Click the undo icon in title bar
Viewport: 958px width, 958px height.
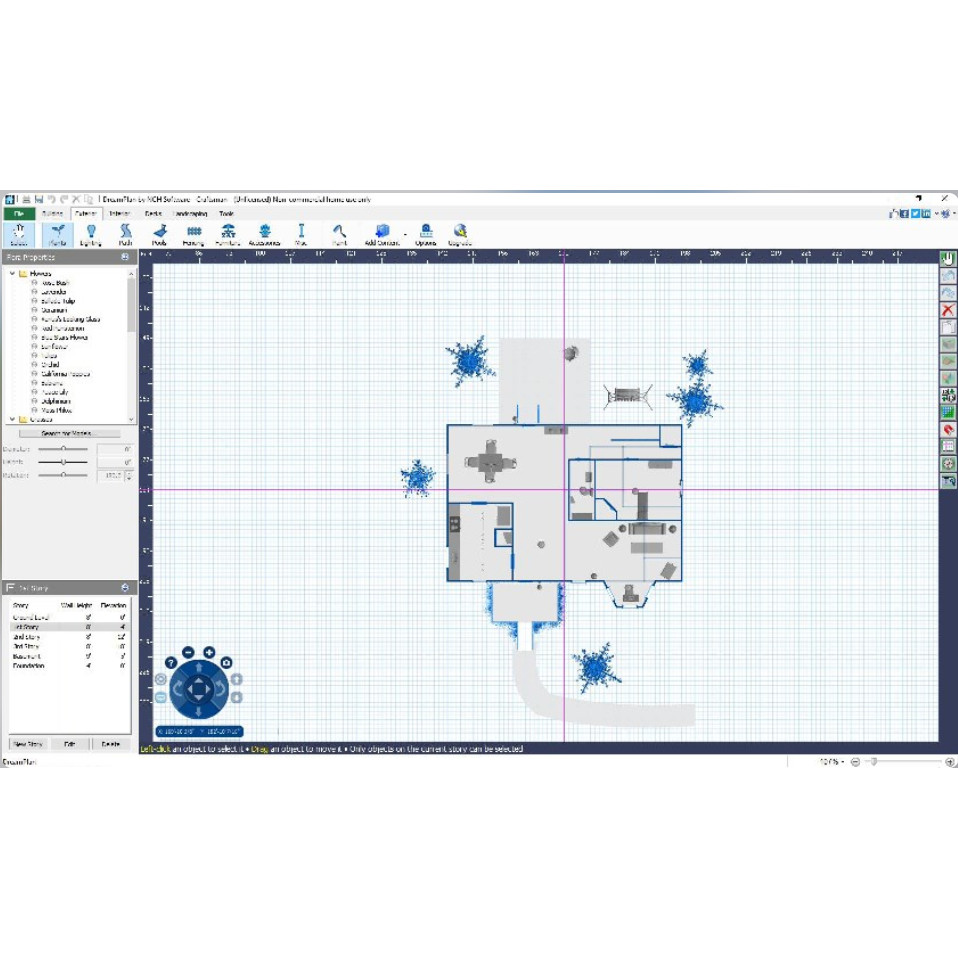[51, 199]
